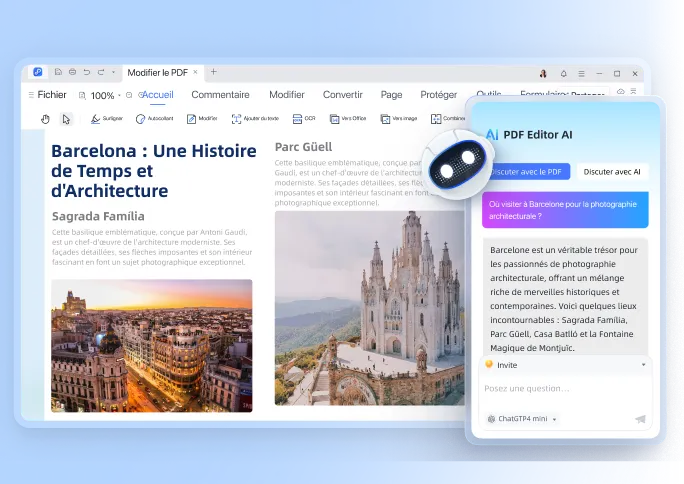Open notifications bell icon

tap(564, 74)
